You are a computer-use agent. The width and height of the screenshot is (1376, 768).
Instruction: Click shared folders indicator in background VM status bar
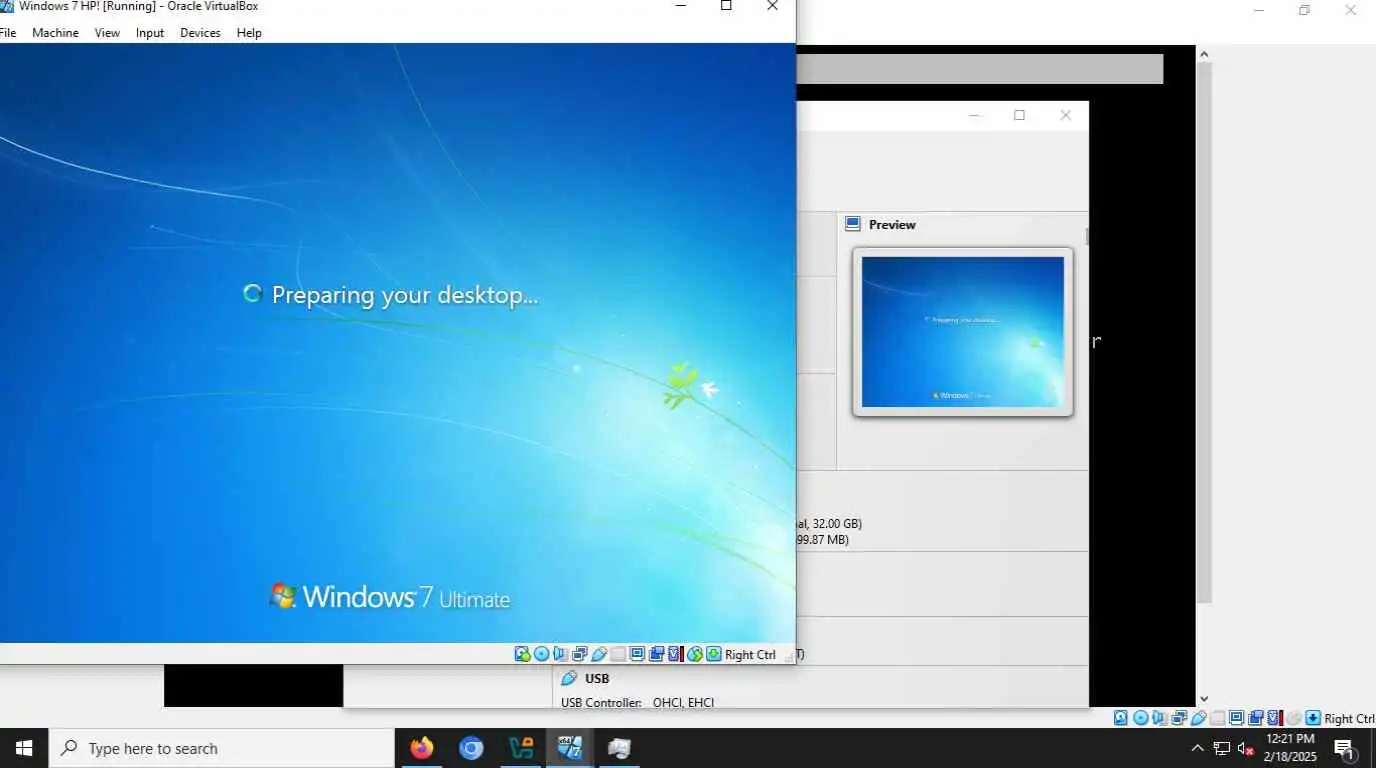click(x=1217, y=718)
